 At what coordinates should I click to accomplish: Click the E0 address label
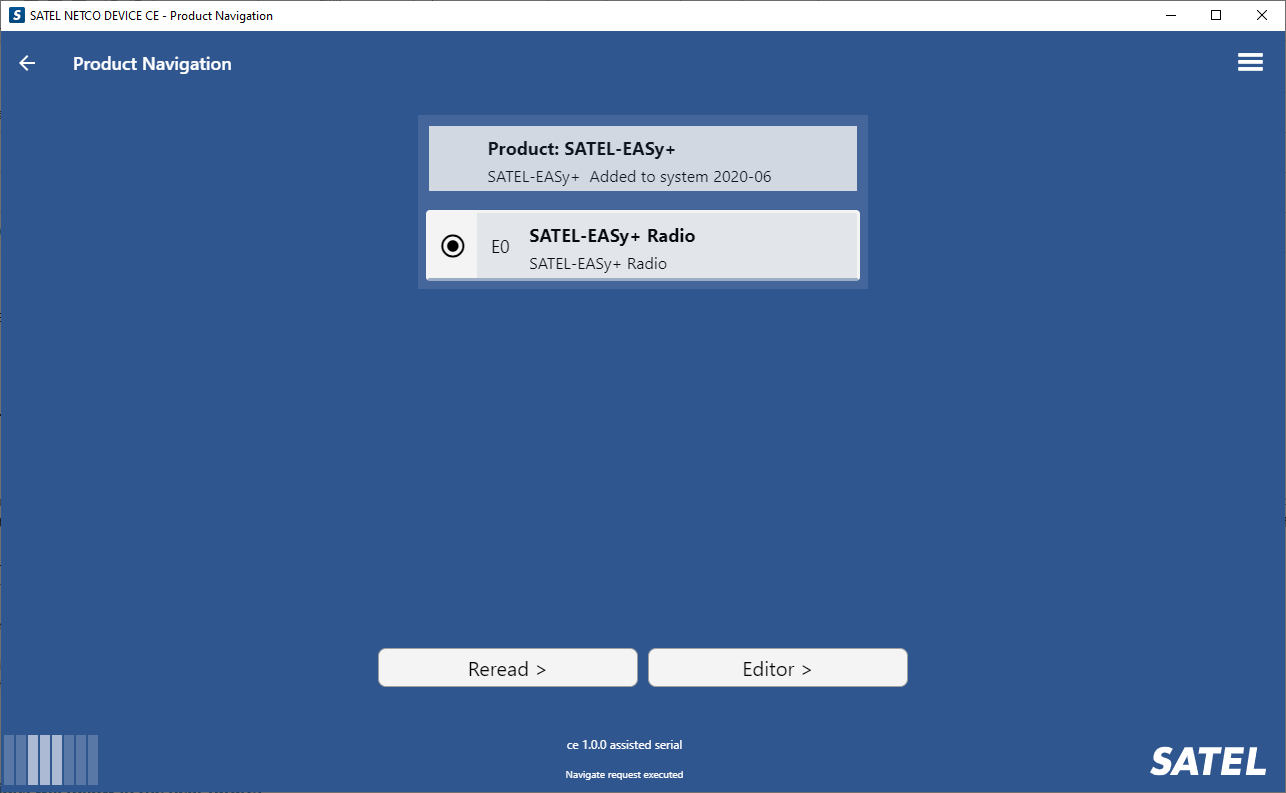[x=500, y=246]
